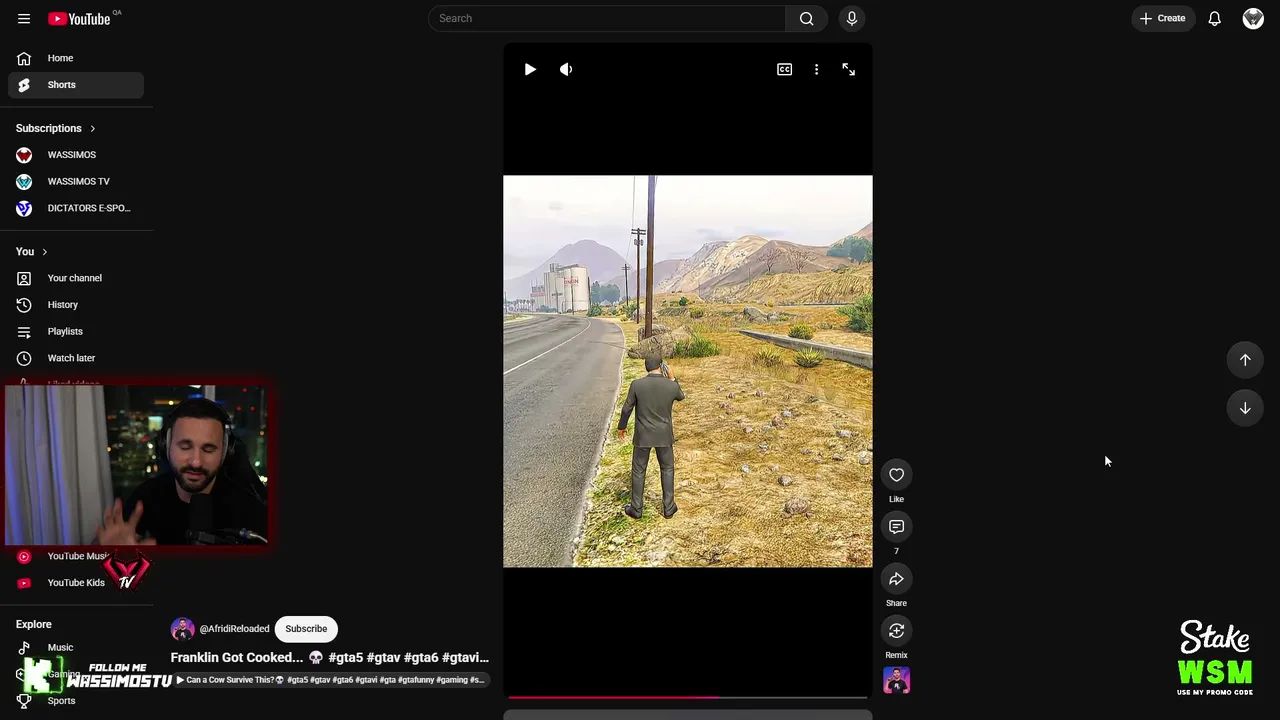
Task: Open Sports in Explore section
Action: point(76,701)
